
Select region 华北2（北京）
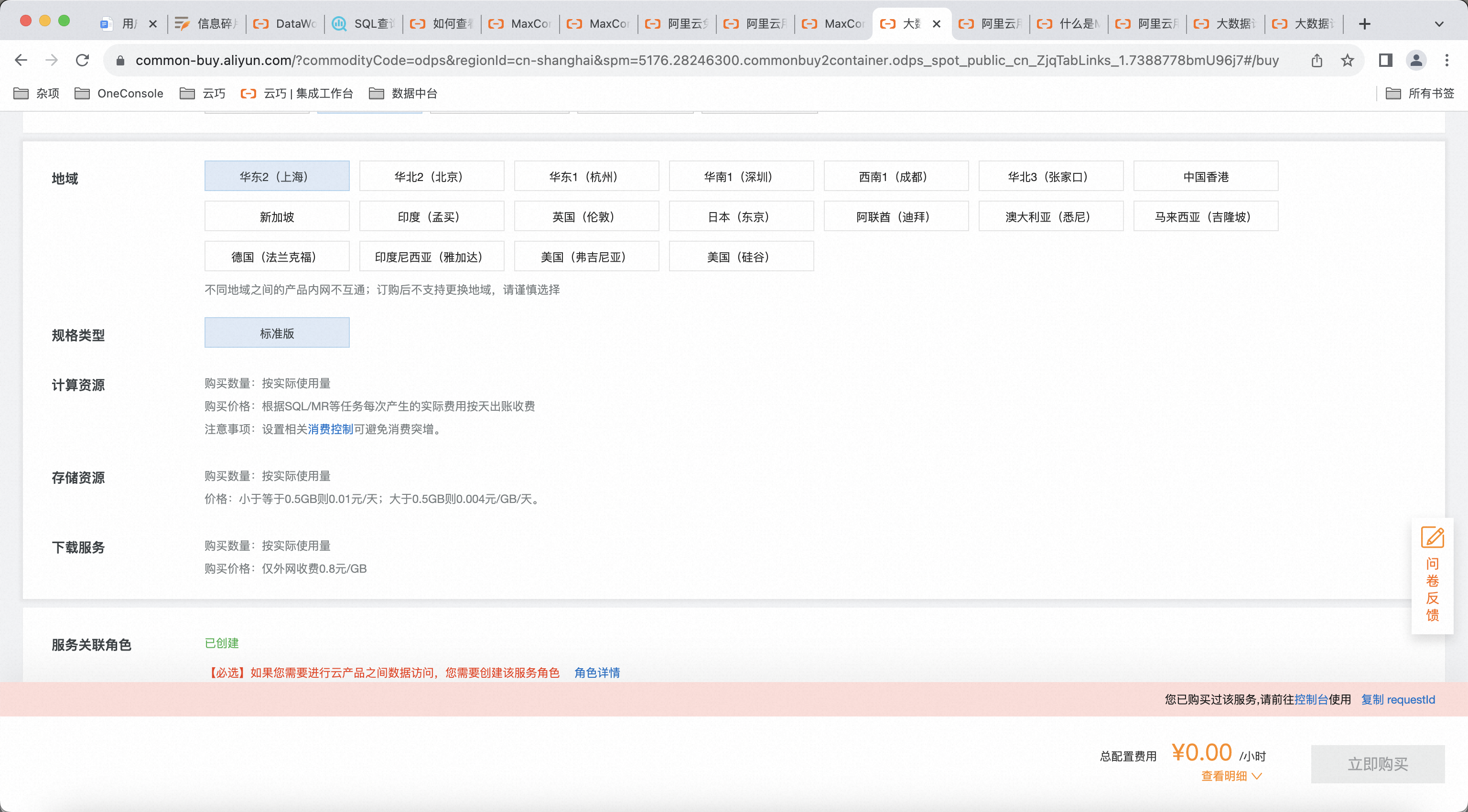click(x=432, y=176)
